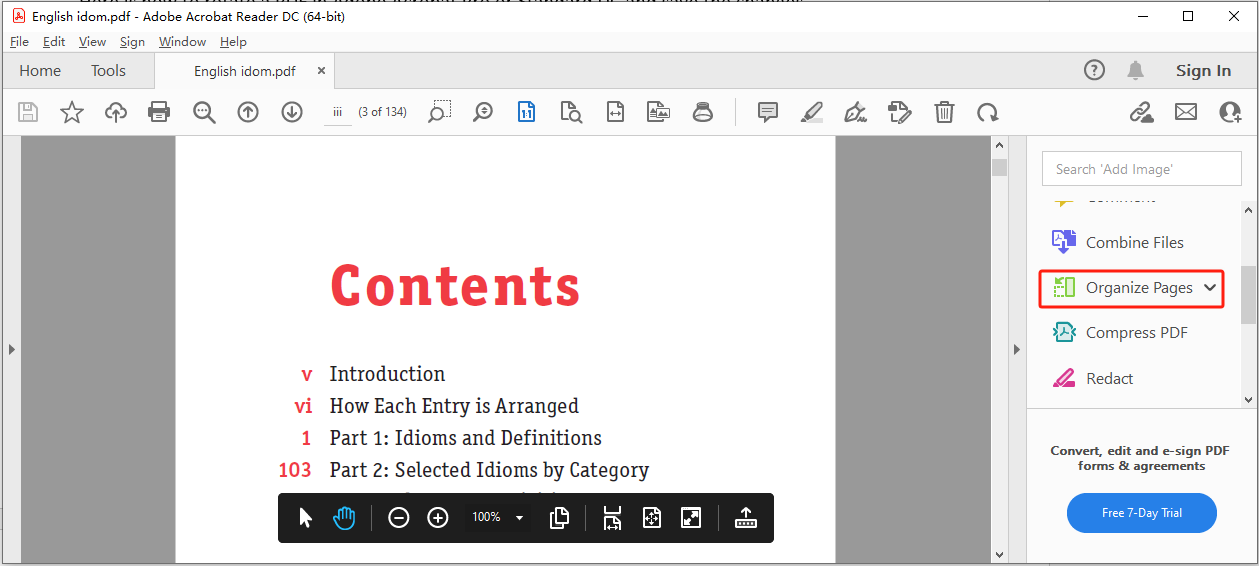Open the Edit menu
The image size is (1259, 566).
click(x=54, y=42)
